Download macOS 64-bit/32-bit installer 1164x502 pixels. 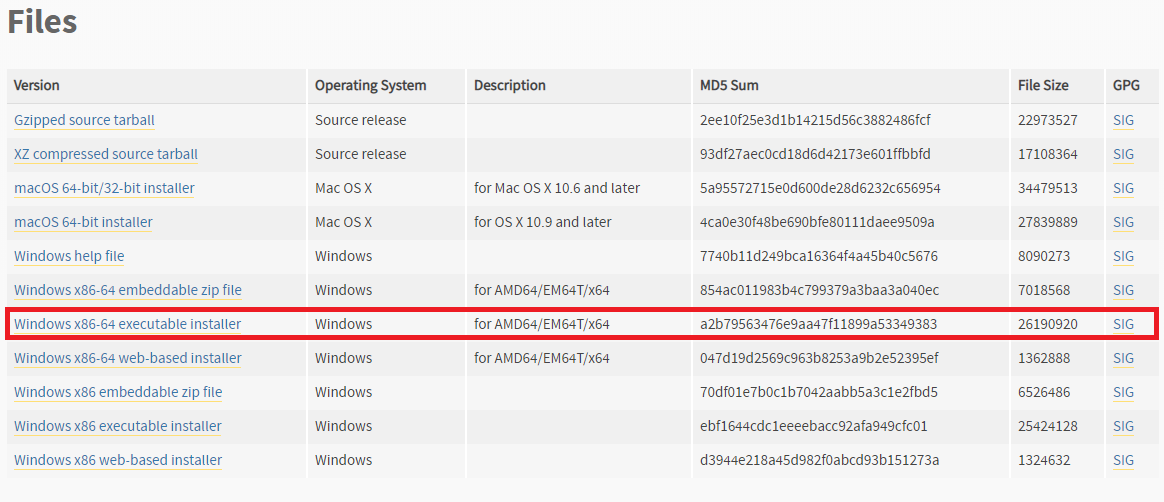[x=104, y=189]
